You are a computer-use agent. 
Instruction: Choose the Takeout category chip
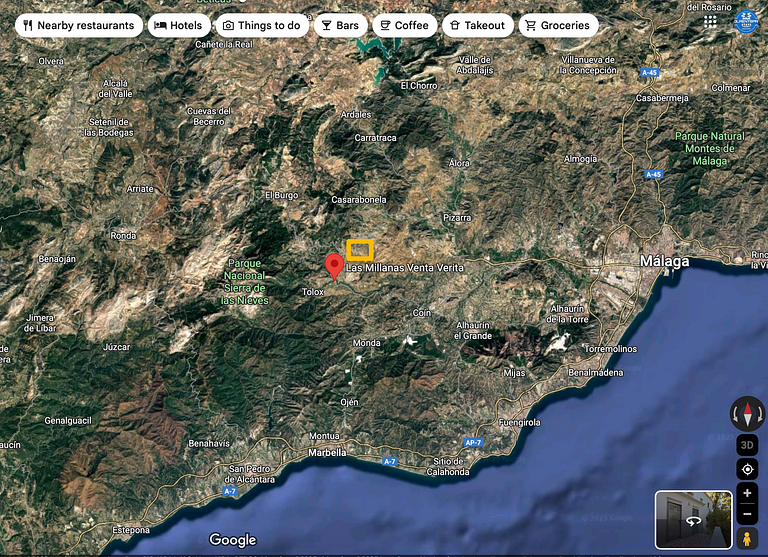pyautogui.click(x=477, y=26)
